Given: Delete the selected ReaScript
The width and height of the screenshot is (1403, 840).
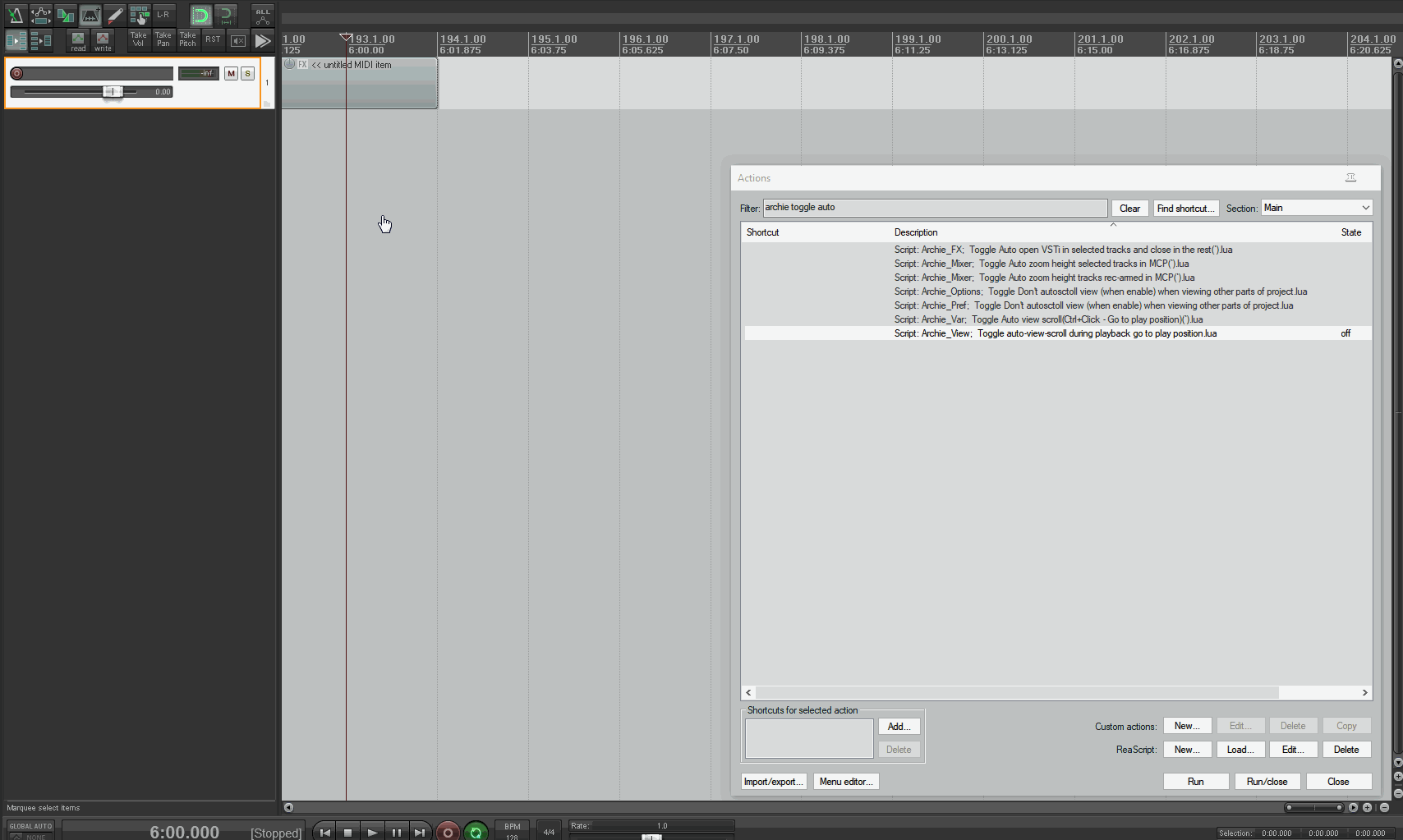Looking at the screenshot, I should [1346, 750].
